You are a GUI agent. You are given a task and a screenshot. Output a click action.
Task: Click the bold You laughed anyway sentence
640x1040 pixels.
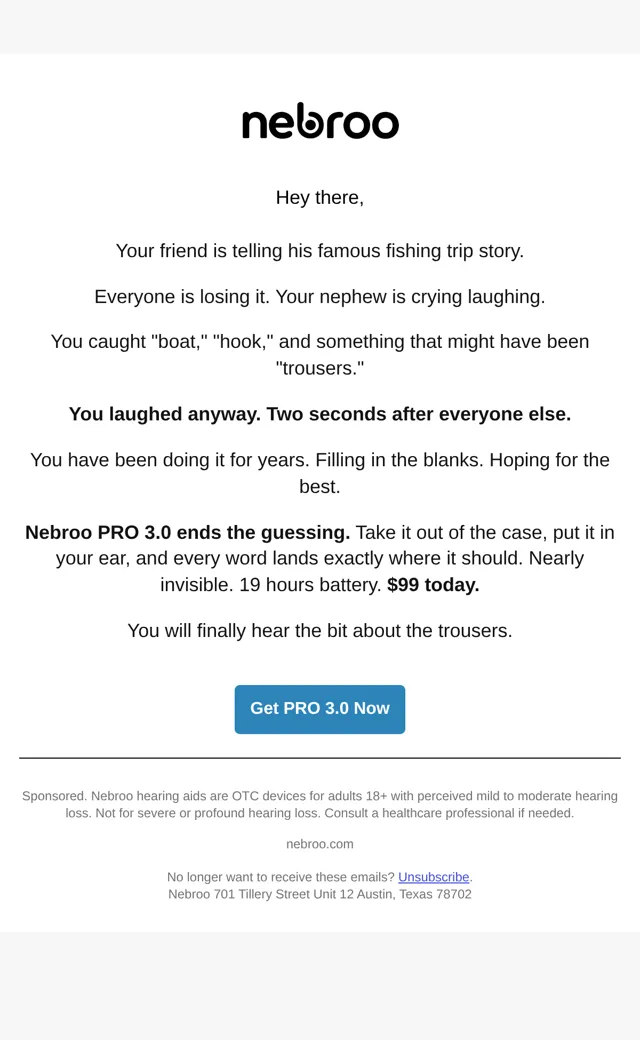coord(320,414)
